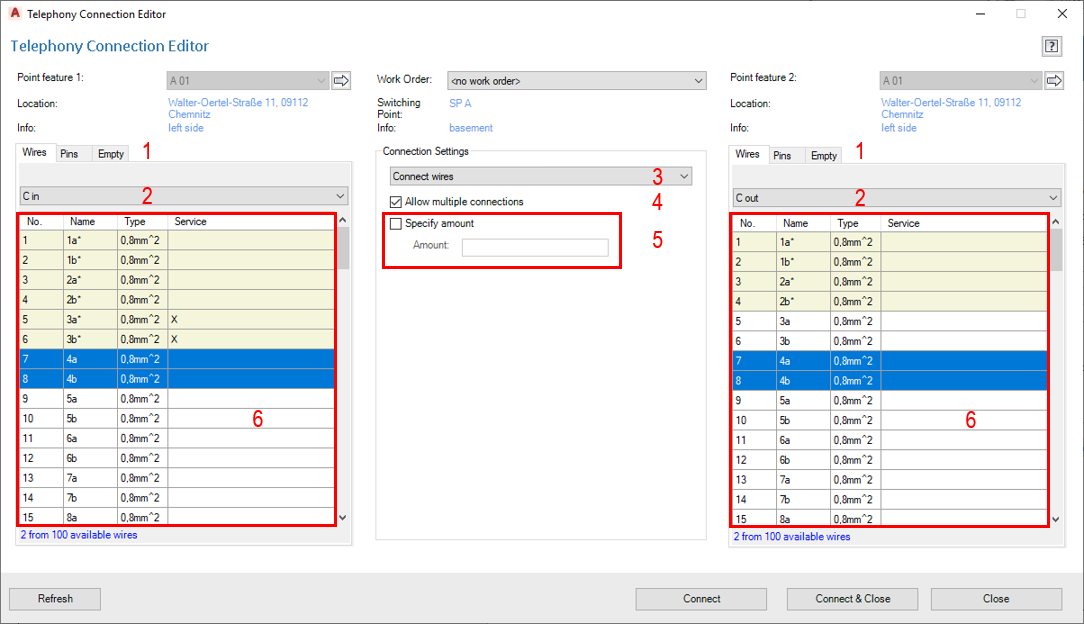Click the bottom Close button

(x=996, y=598)
